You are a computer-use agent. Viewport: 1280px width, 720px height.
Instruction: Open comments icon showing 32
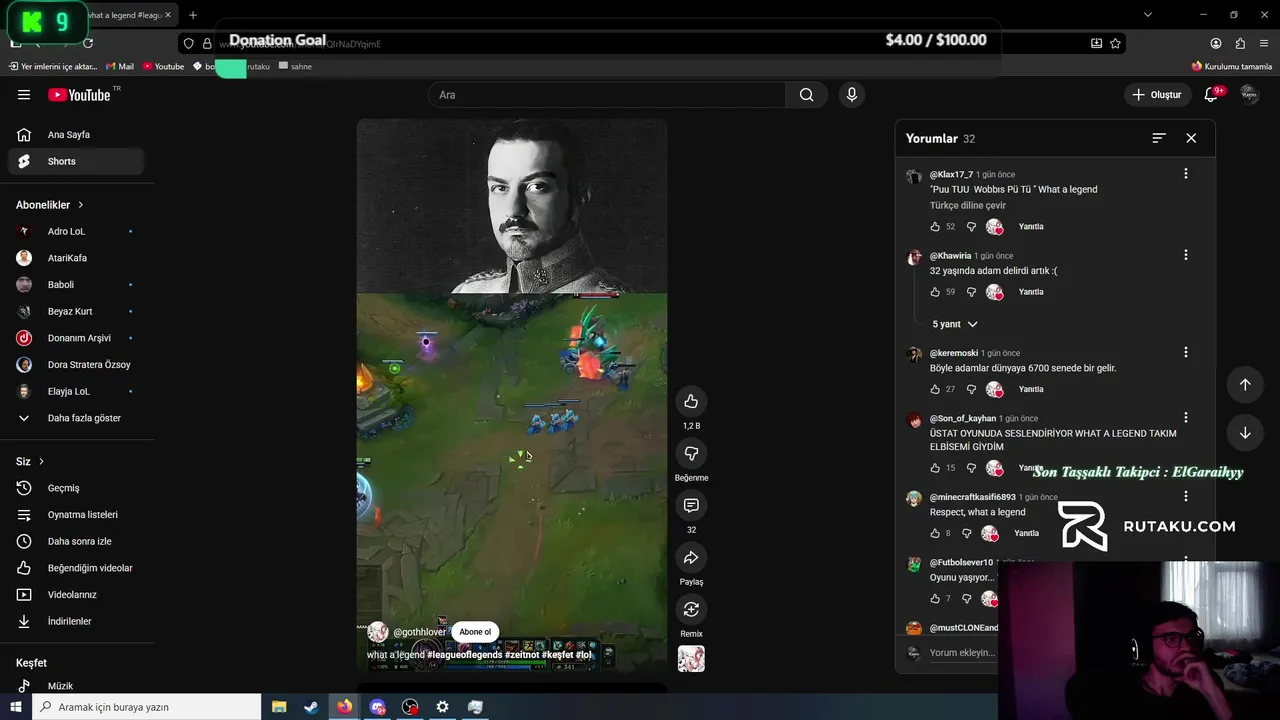(691, 505)
